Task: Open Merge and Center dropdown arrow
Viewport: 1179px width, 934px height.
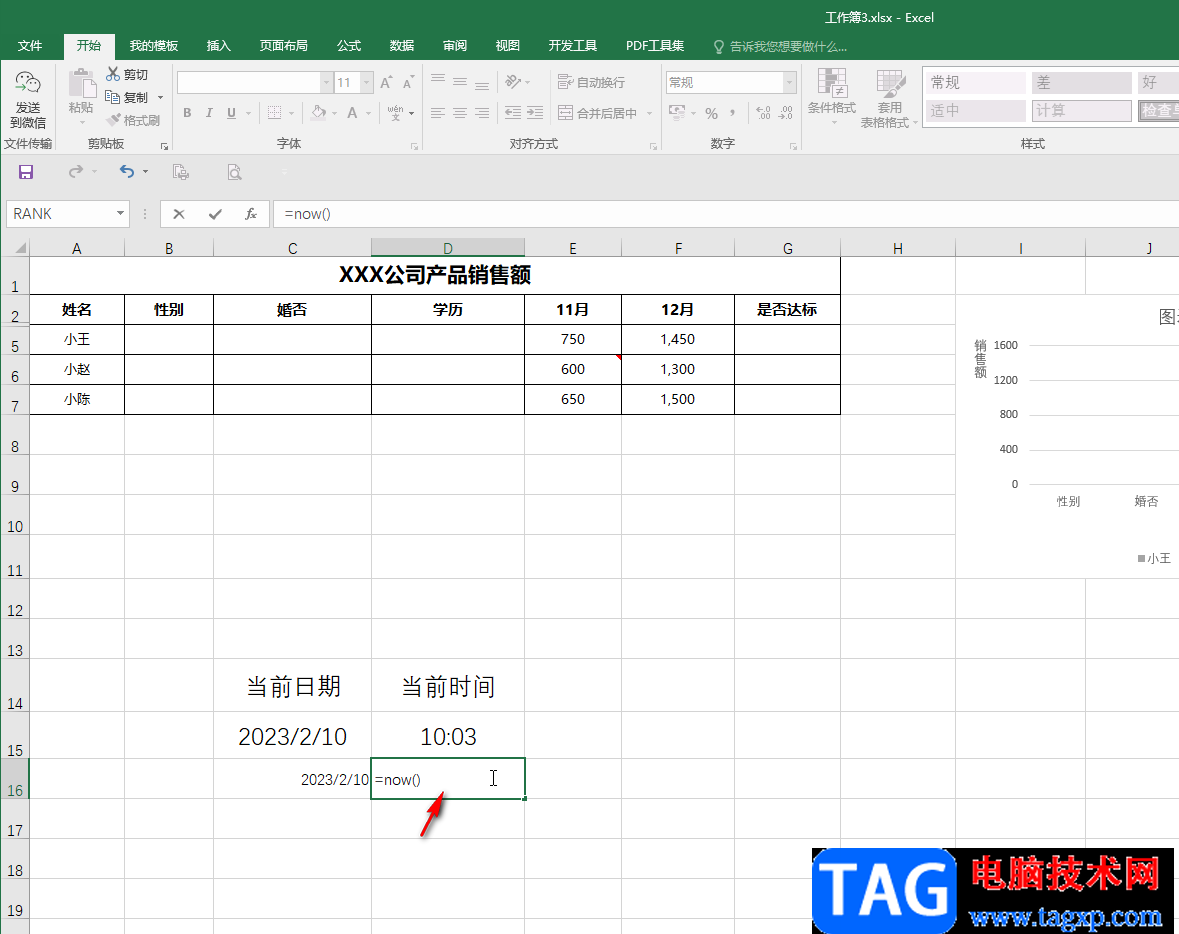Action: click(x=650, y=114)
